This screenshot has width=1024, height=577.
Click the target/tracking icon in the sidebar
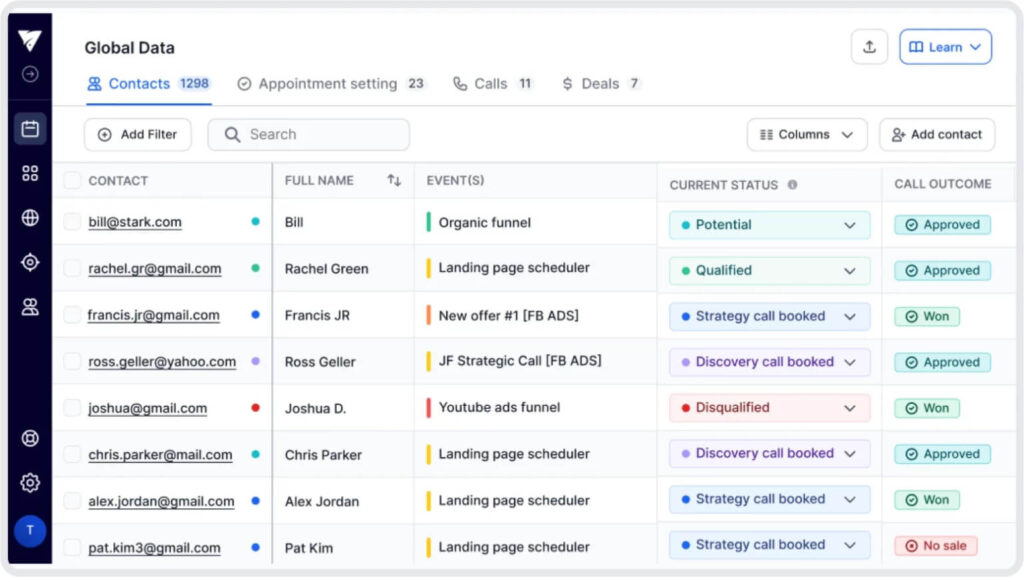click(x=29, y=262)
